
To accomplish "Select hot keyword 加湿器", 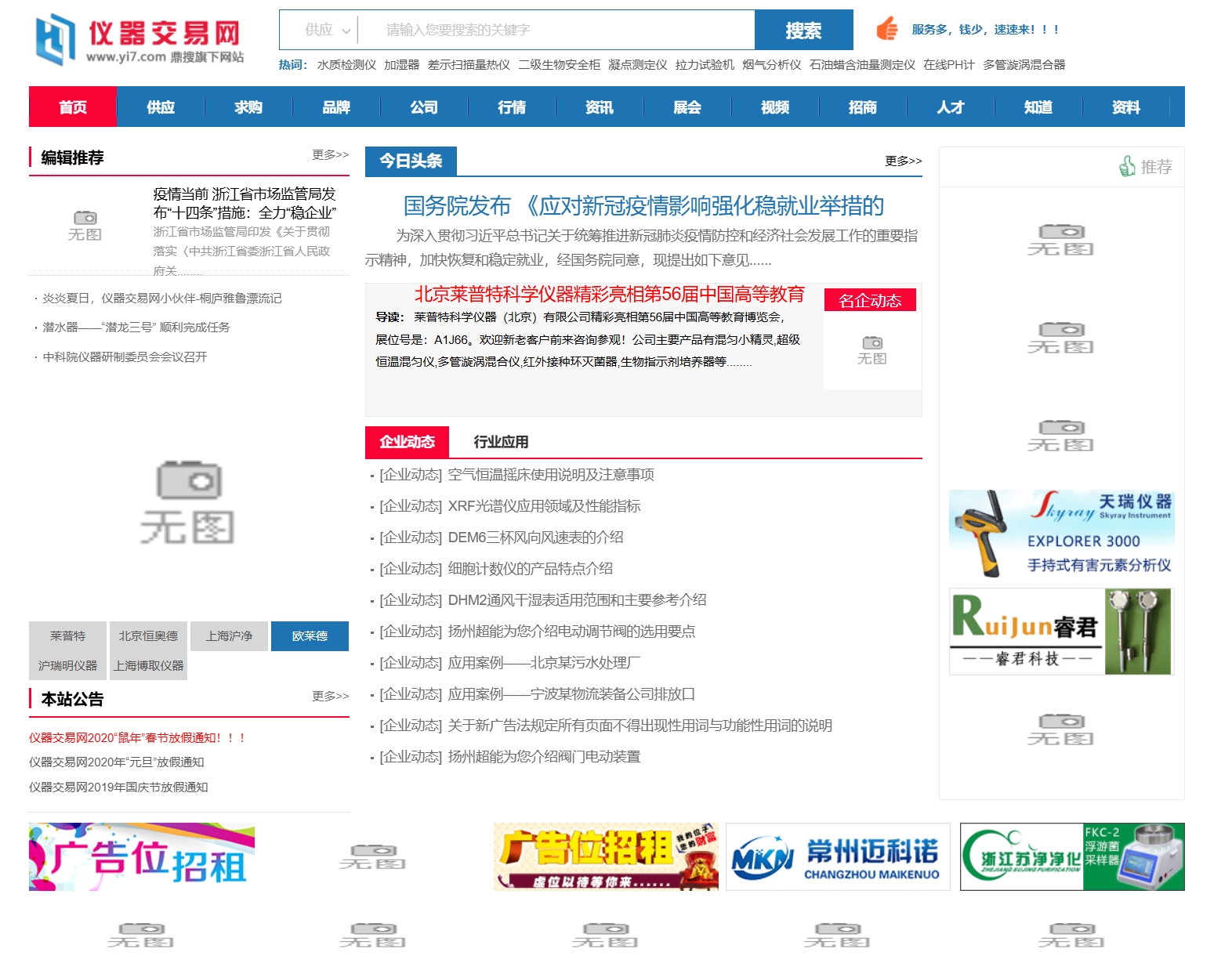I will click(x=402, y=65).
